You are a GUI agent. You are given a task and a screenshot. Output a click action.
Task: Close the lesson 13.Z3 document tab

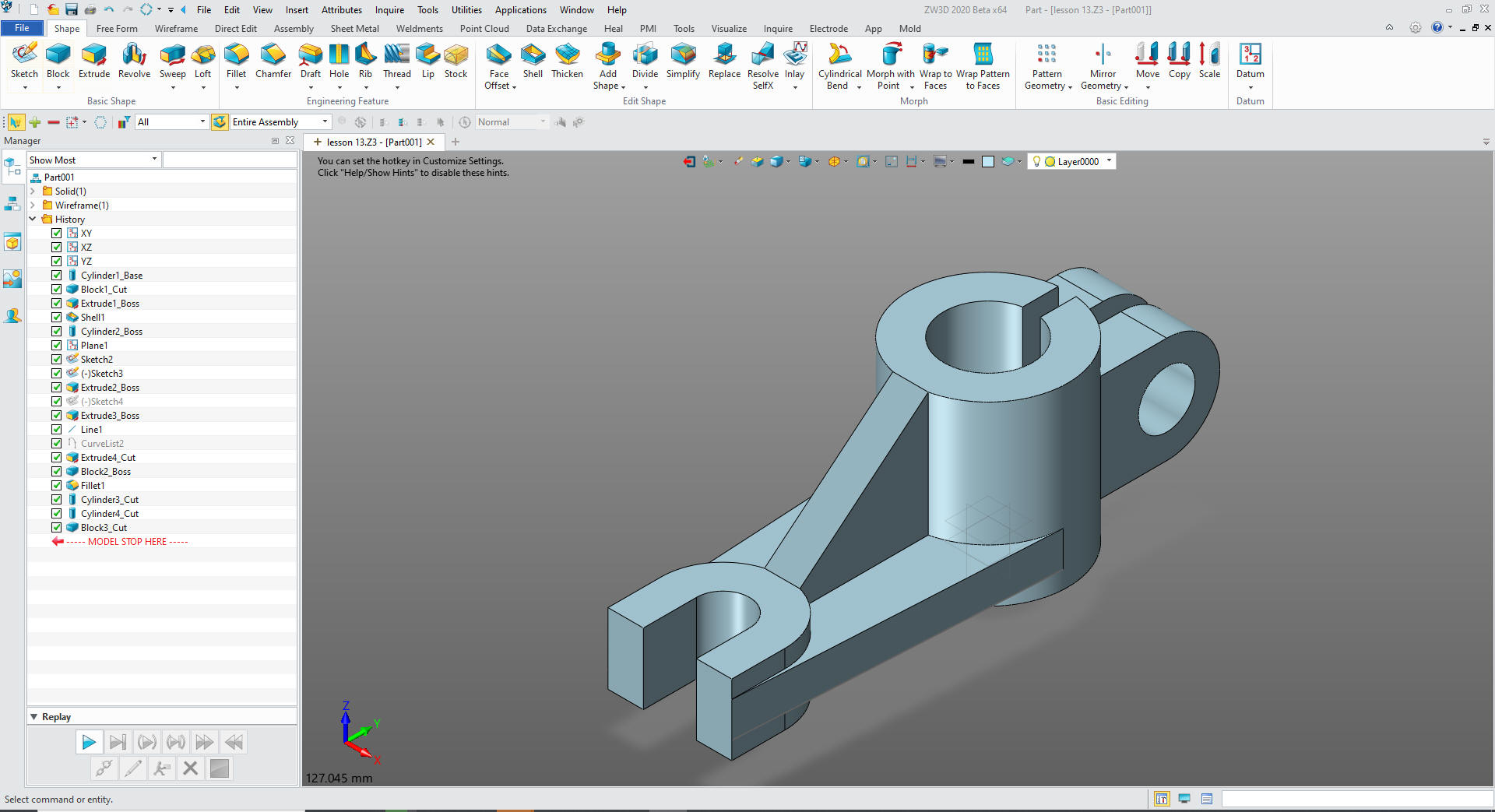430,142
